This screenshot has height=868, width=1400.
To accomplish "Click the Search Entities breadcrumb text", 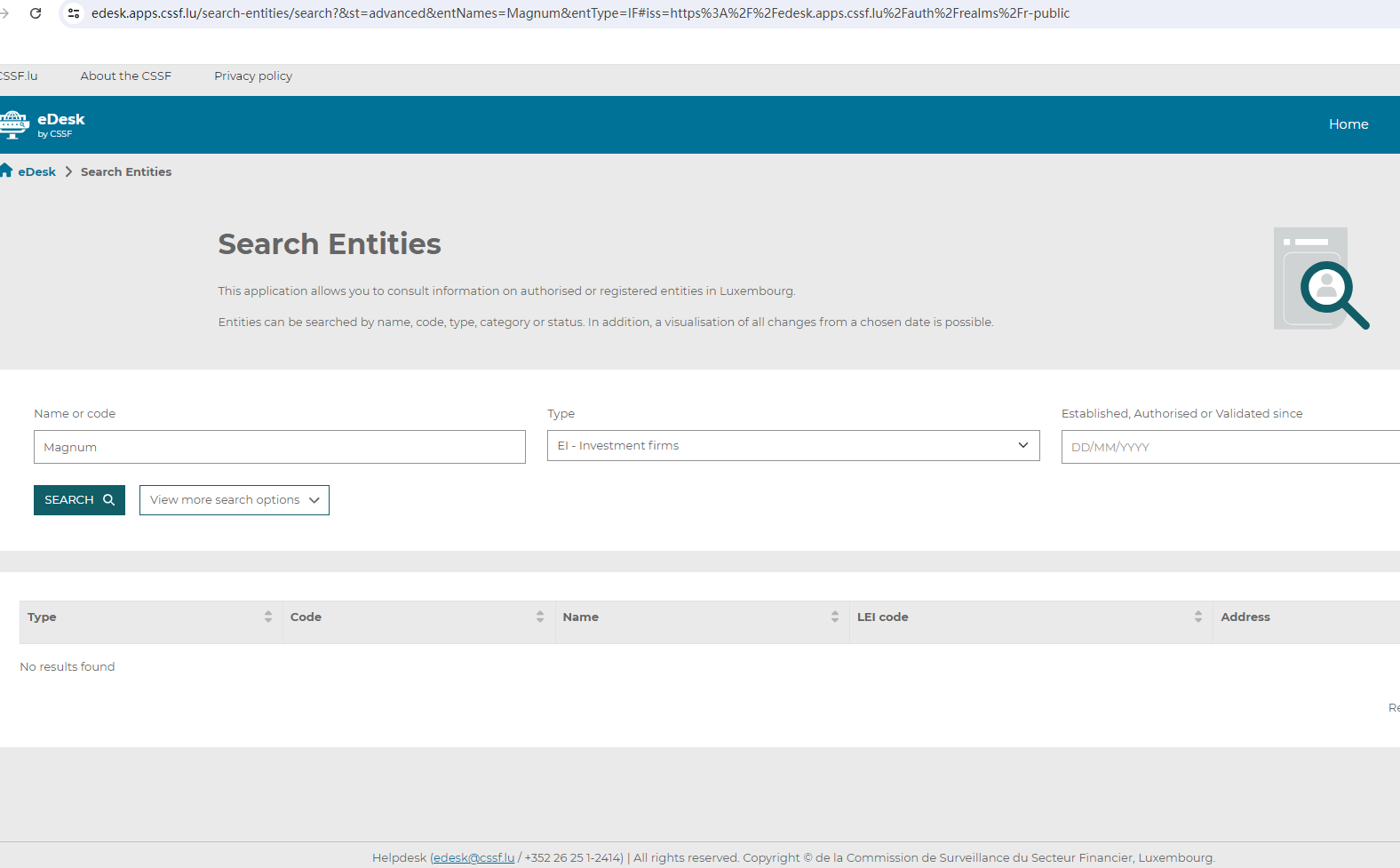I will (126, 172).
